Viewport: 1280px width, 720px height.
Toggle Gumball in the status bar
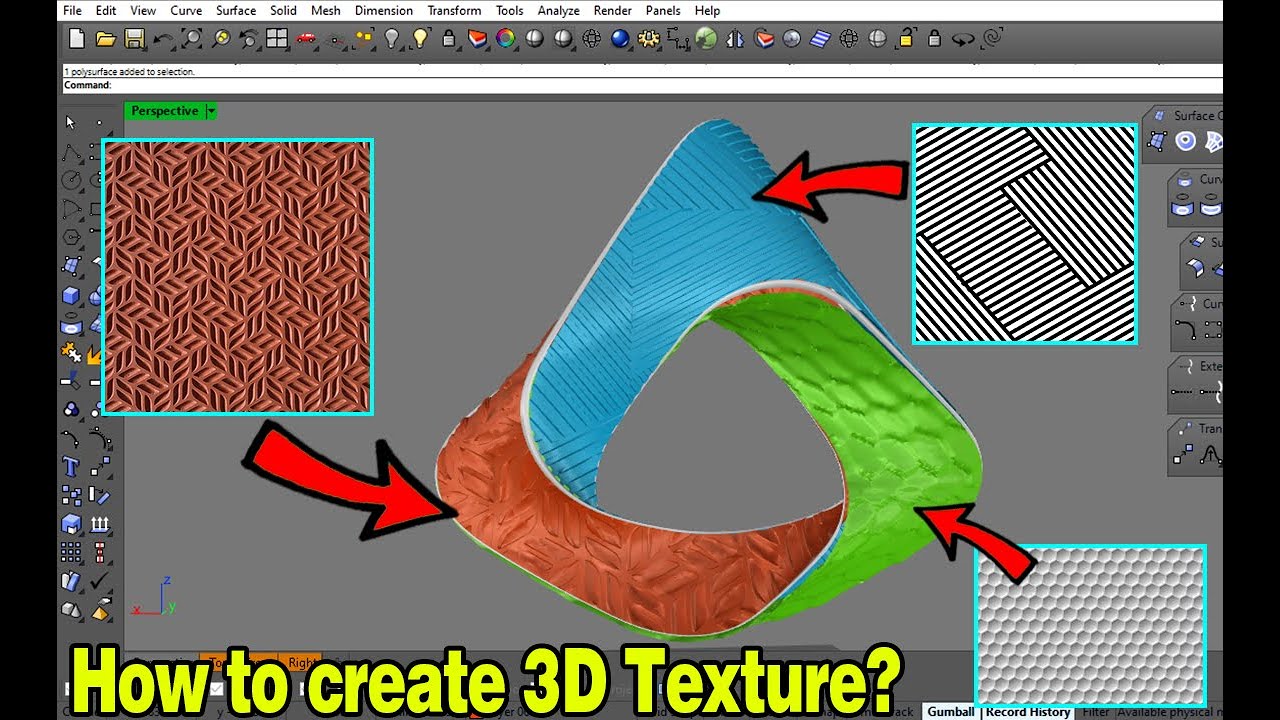coord(950,712)
